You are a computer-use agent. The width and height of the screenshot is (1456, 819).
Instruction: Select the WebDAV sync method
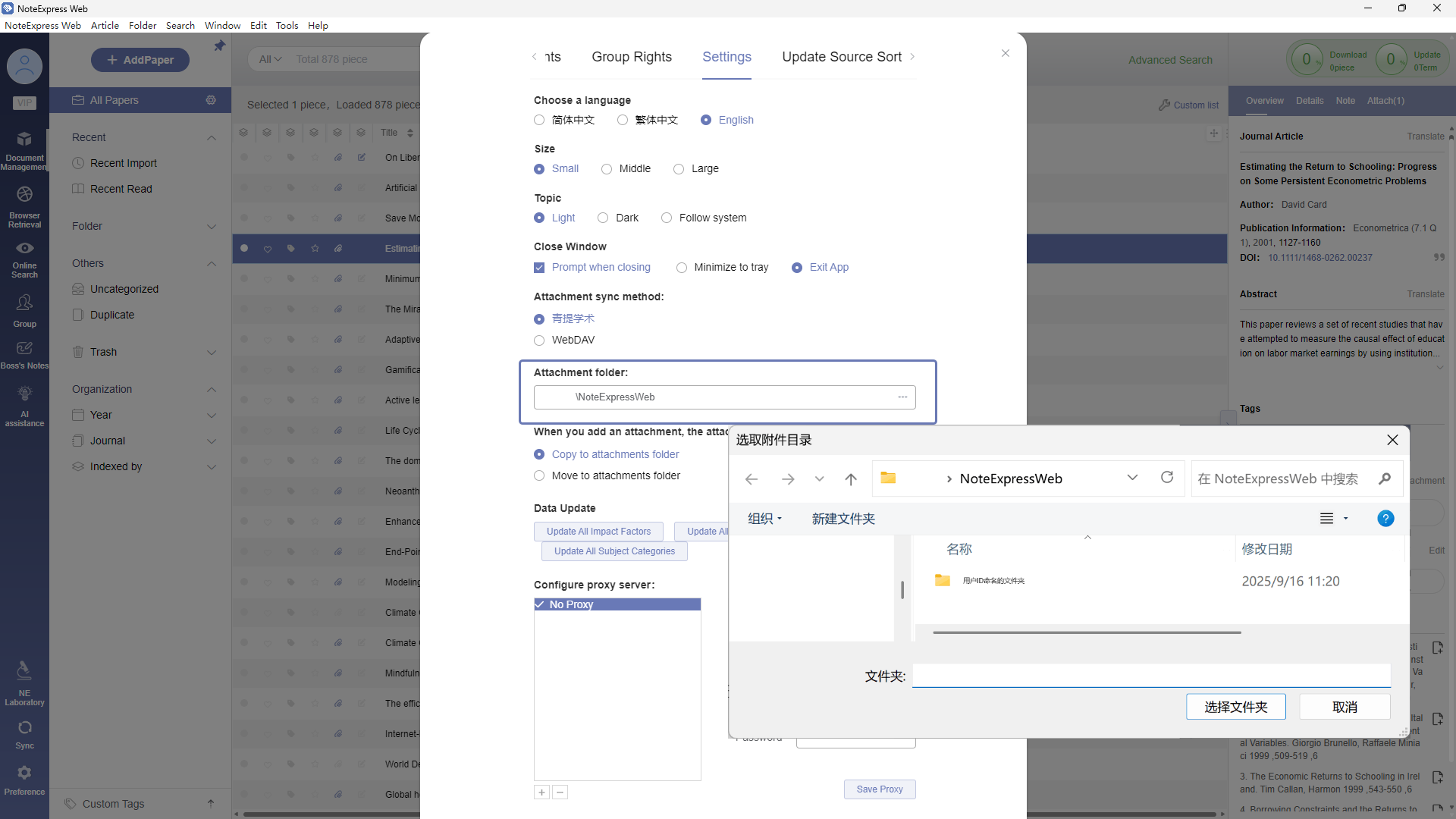539,340
